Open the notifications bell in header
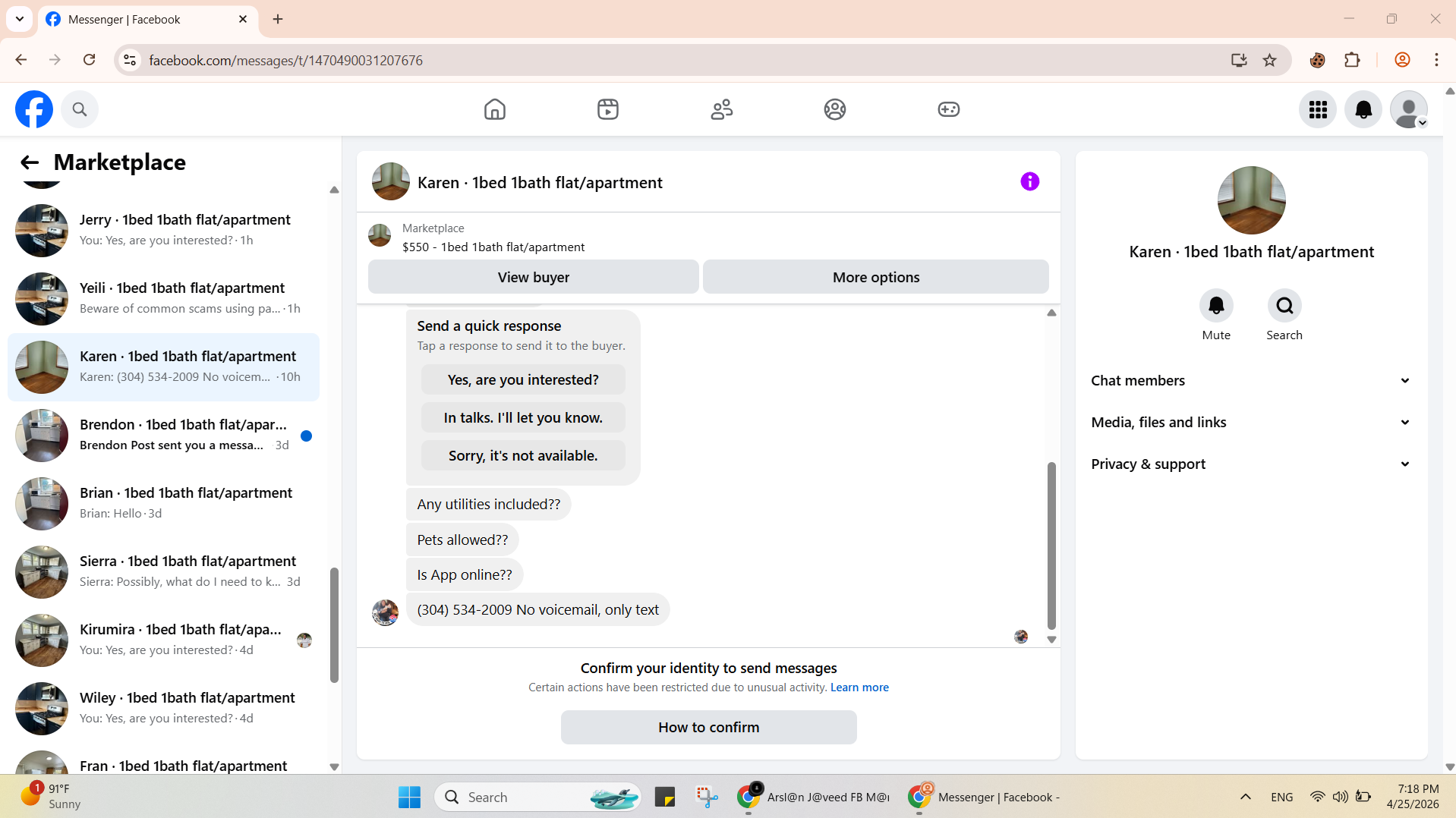The image size is (1456, 818). 1363,109
